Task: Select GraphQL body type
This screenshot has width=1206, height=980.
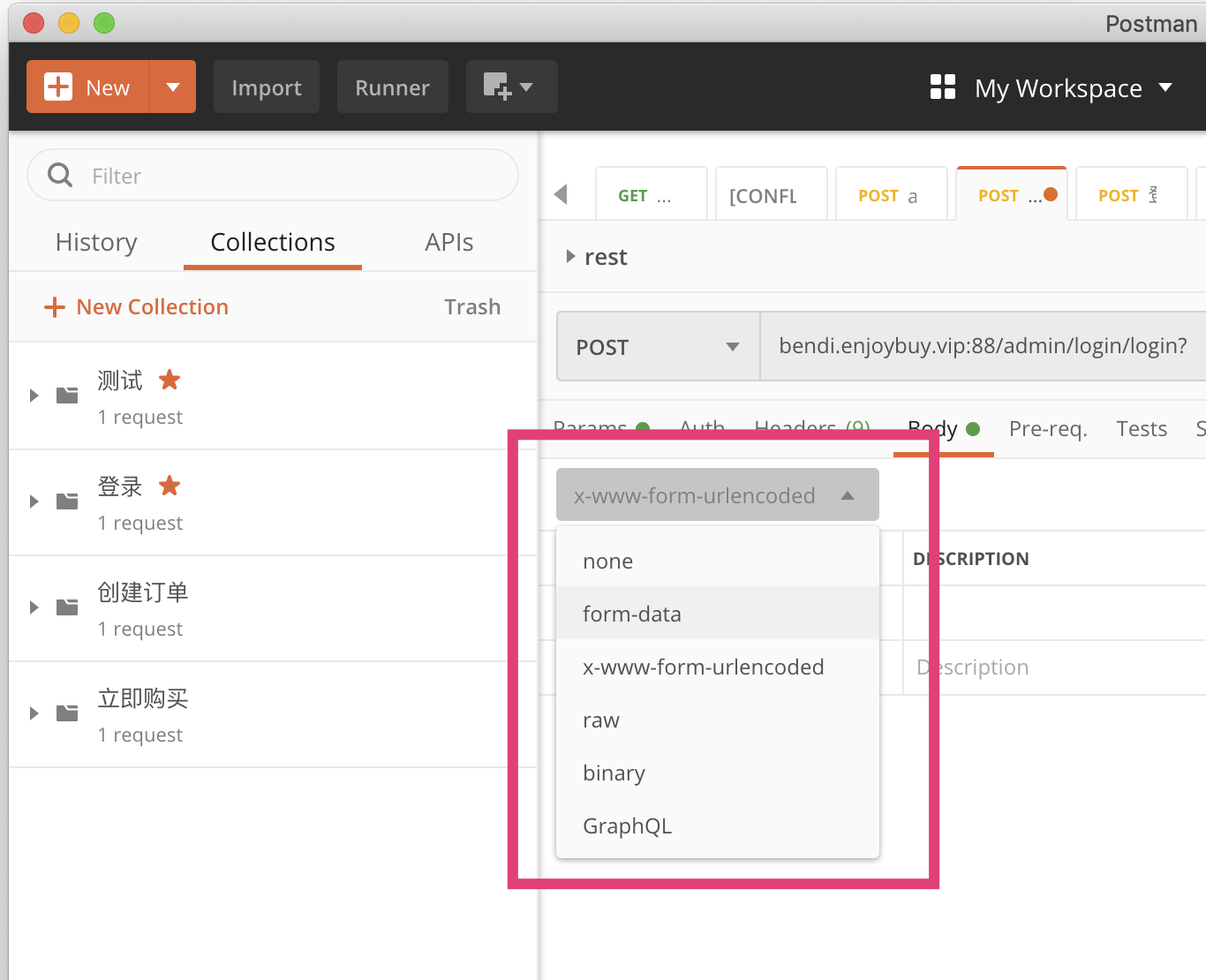Action: [x=718, y=825]
